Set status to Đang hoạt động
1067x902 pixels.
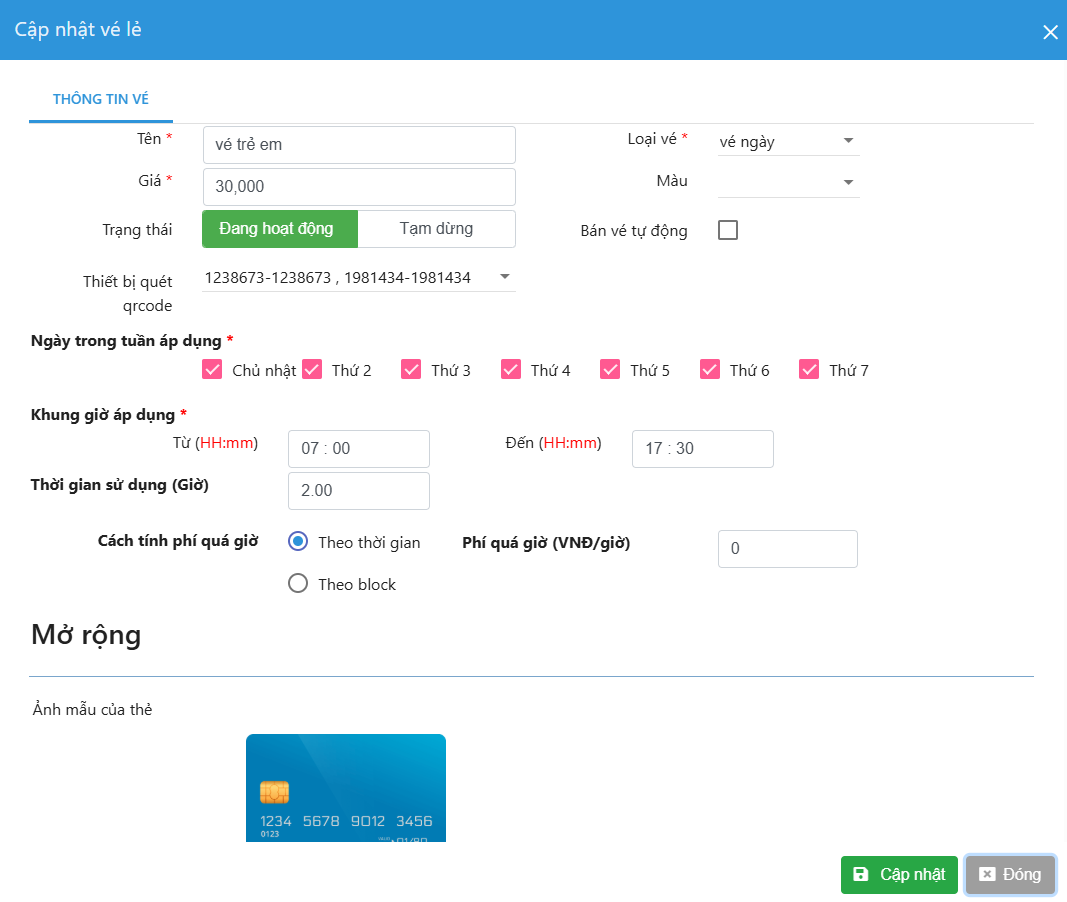280,229
